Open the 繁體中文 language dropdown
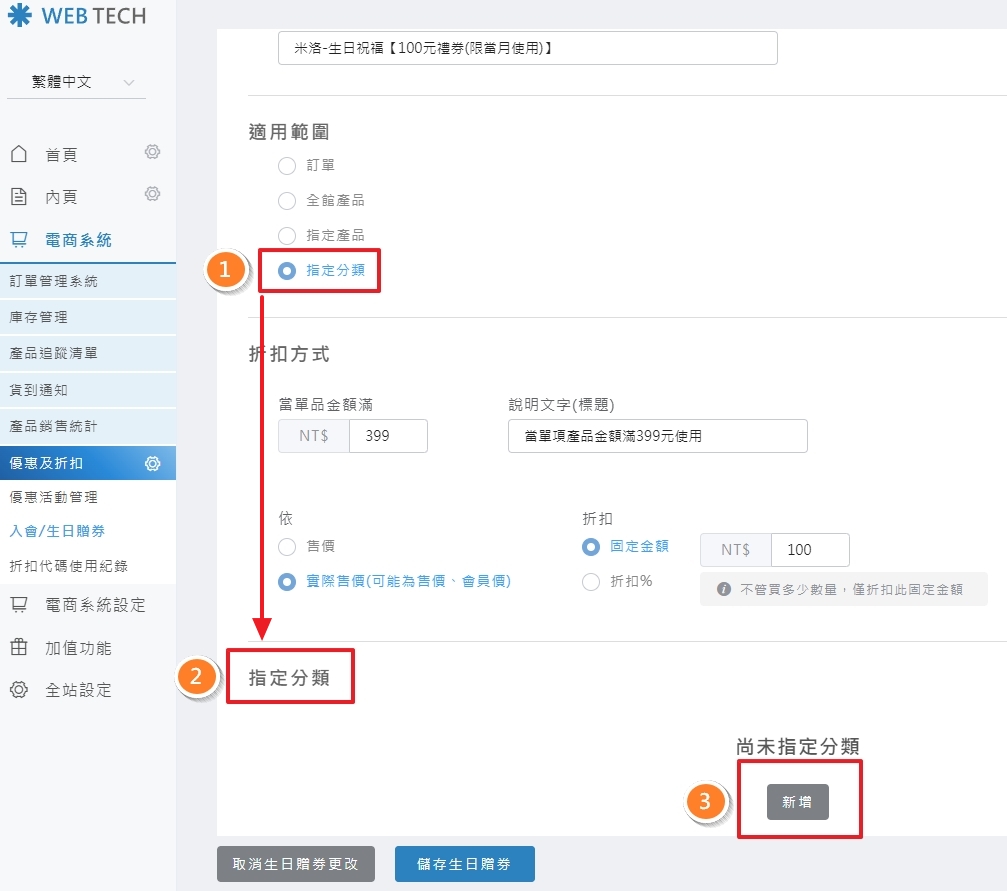Screen dimensions: 1007x891 pos(76,82)
